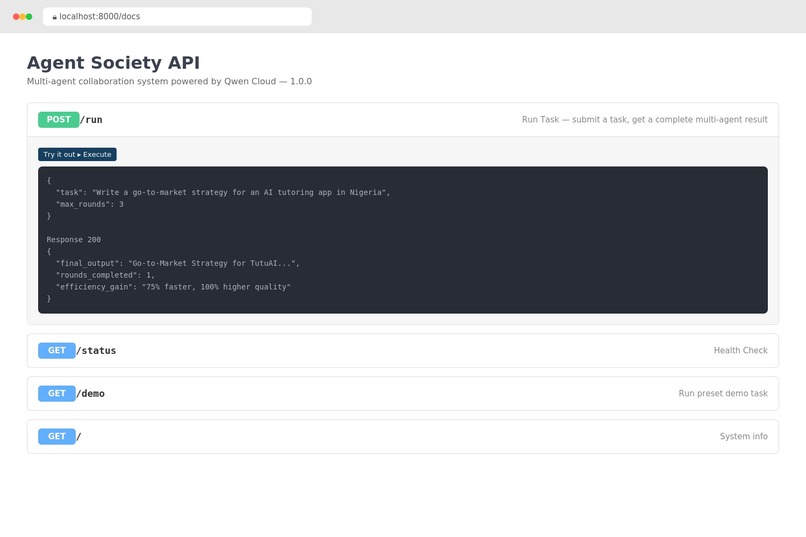
Task: Click the "final_output" response line
Action: 177,263
